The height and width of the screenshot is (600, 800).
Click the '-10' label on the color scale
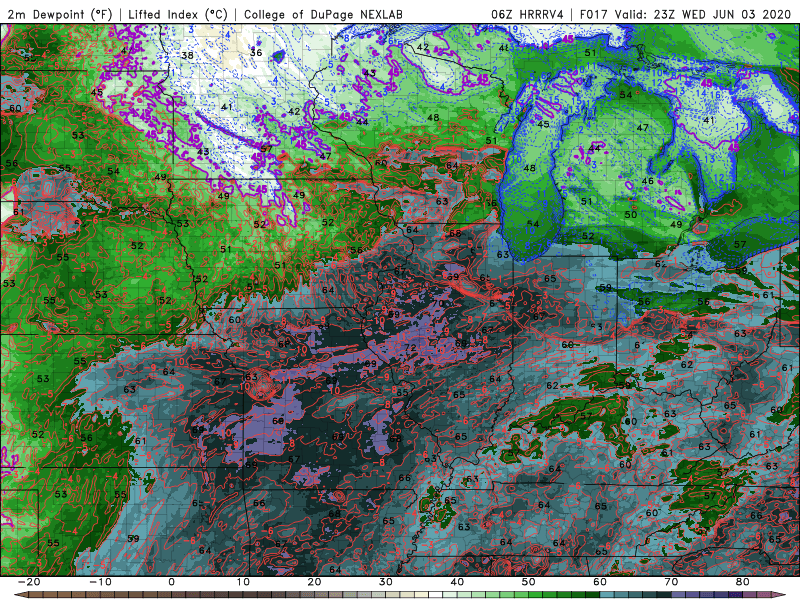(x=100, y=582)
